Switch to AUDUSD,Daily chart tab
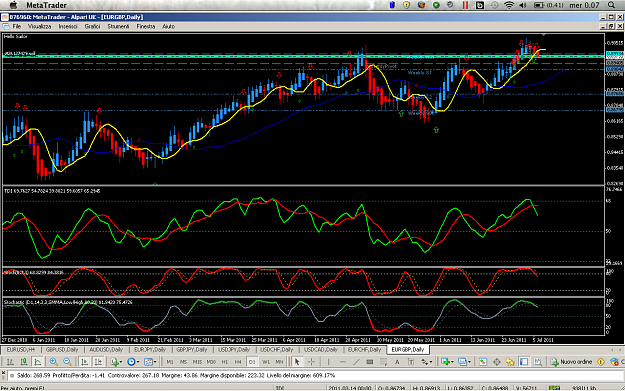Viewport: 625px width, 391px height. 106,350
